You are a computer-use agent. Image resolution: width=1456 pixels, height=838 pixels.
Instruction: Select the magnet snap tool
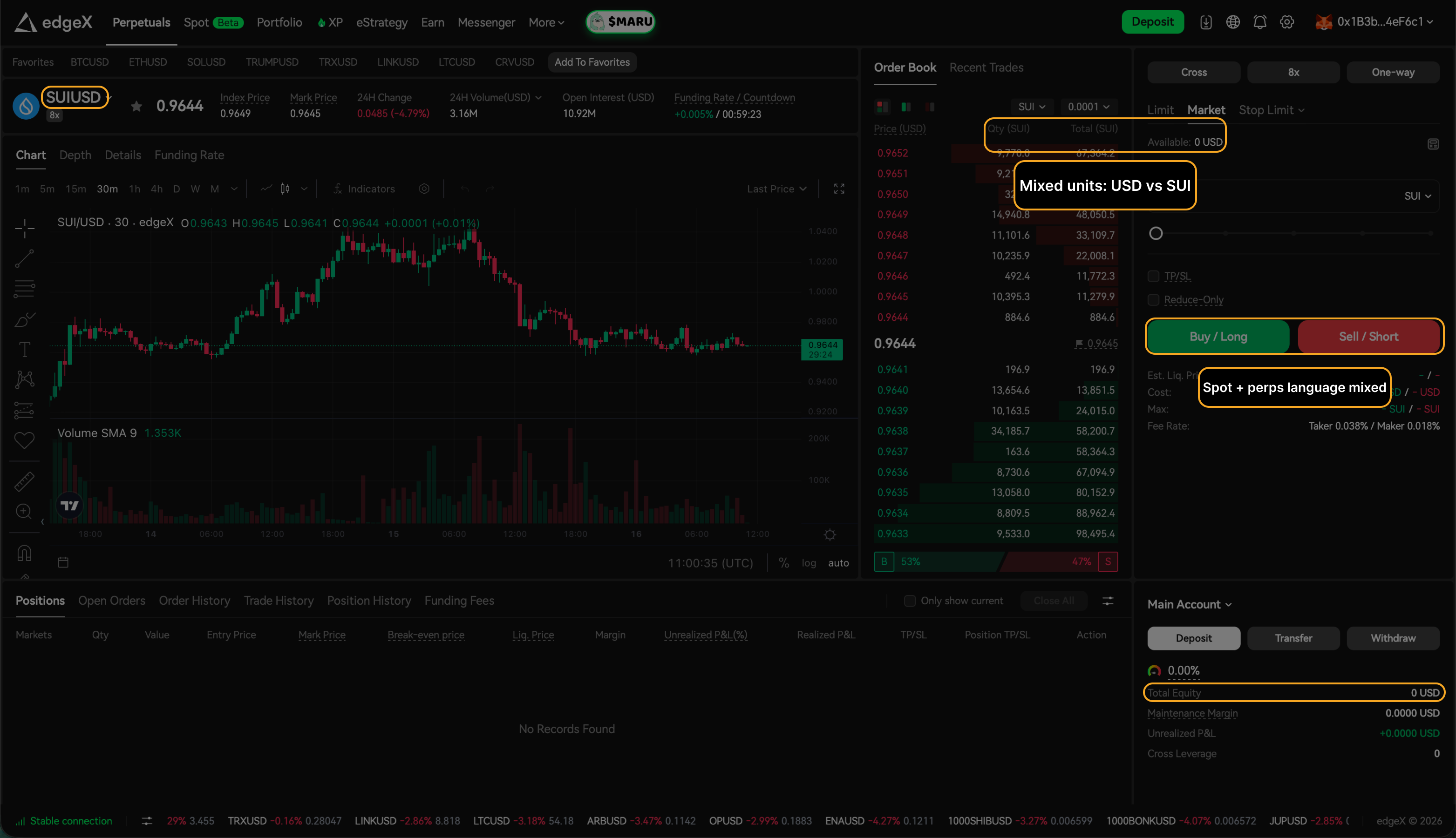[x=24, y=553]
